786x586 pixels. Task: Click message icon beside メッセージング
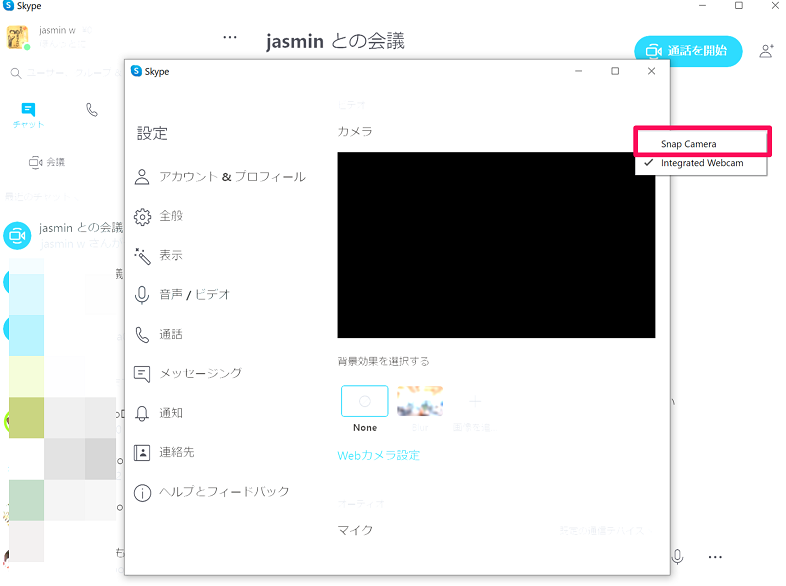tap(142, 374)
